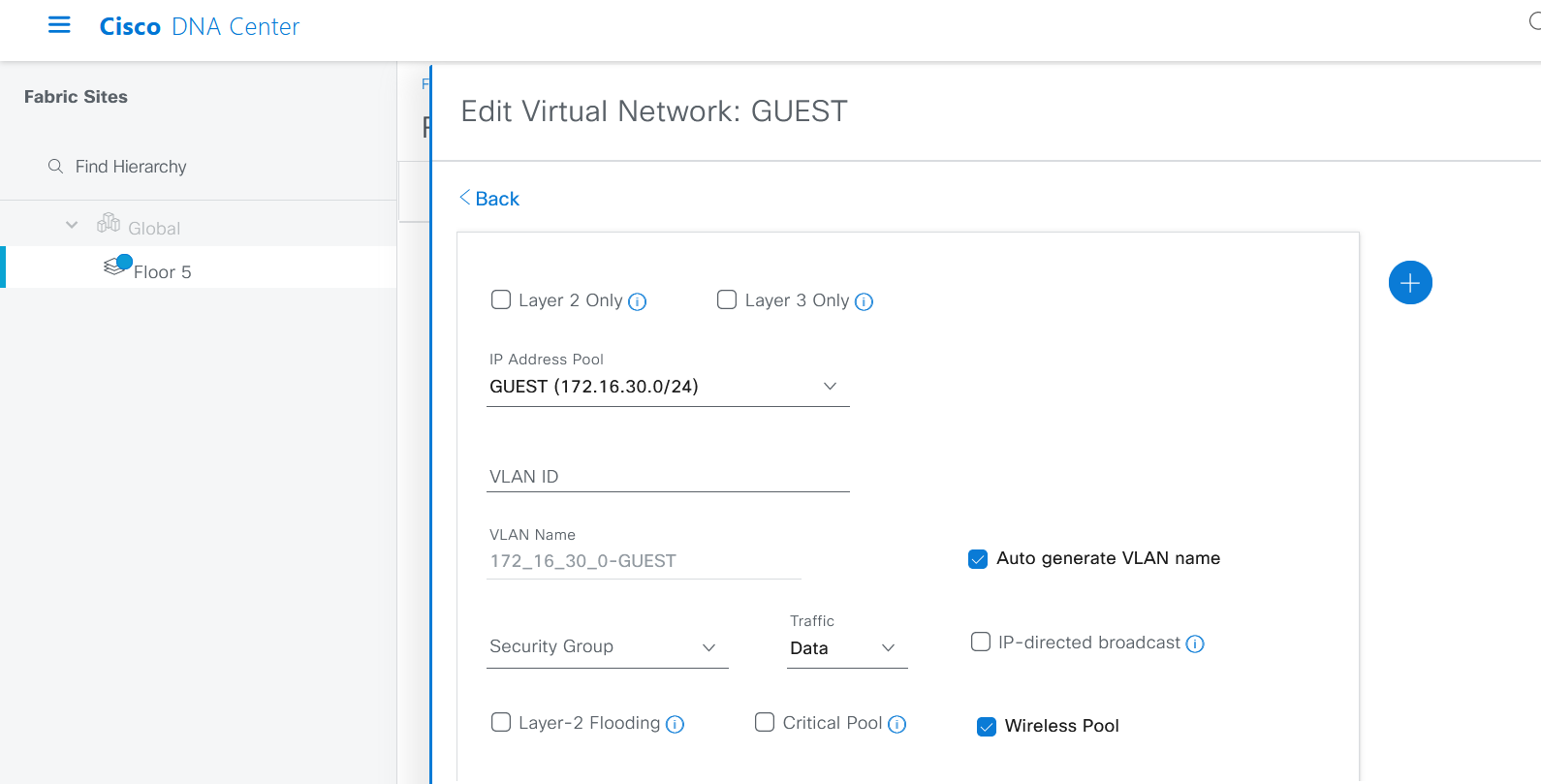Show info for IP-directed broadcast
Image resolution: width=1541 pixels, height=784 pixels.
[x=1195, y=643]
